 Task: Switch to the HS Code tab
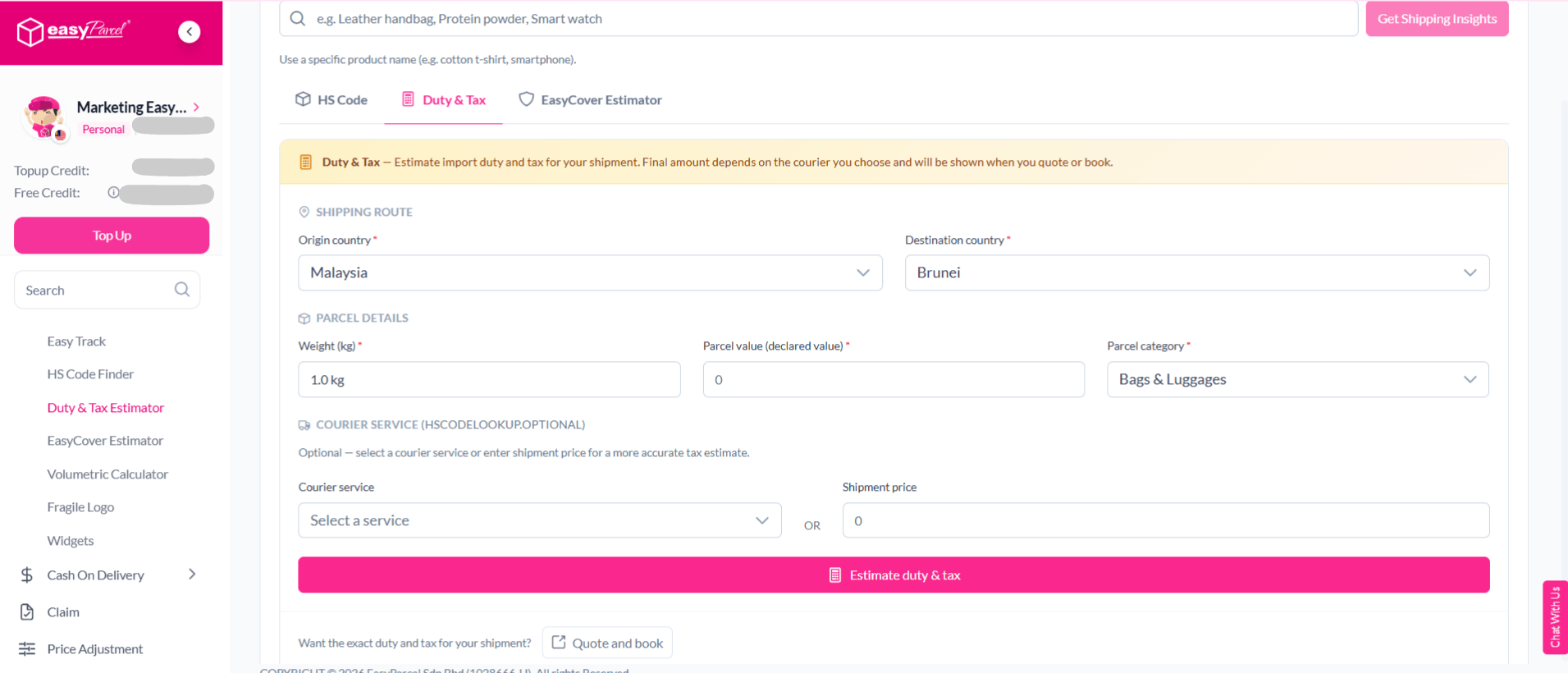[331, 100]
